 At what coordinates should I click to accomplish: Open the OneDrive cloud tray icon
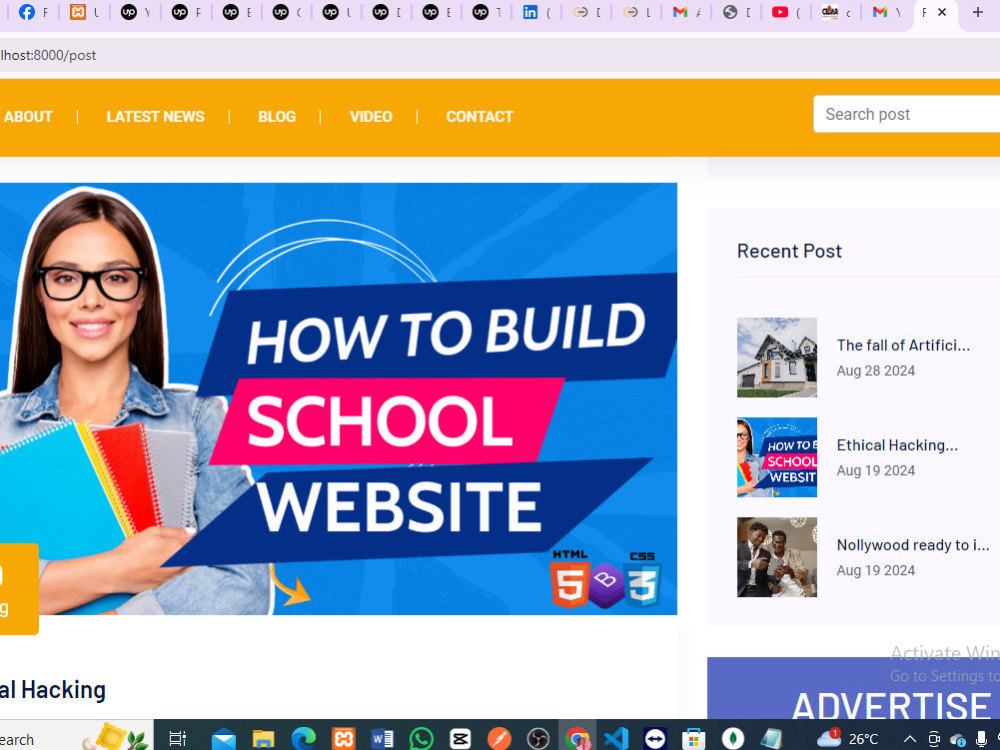957,739
